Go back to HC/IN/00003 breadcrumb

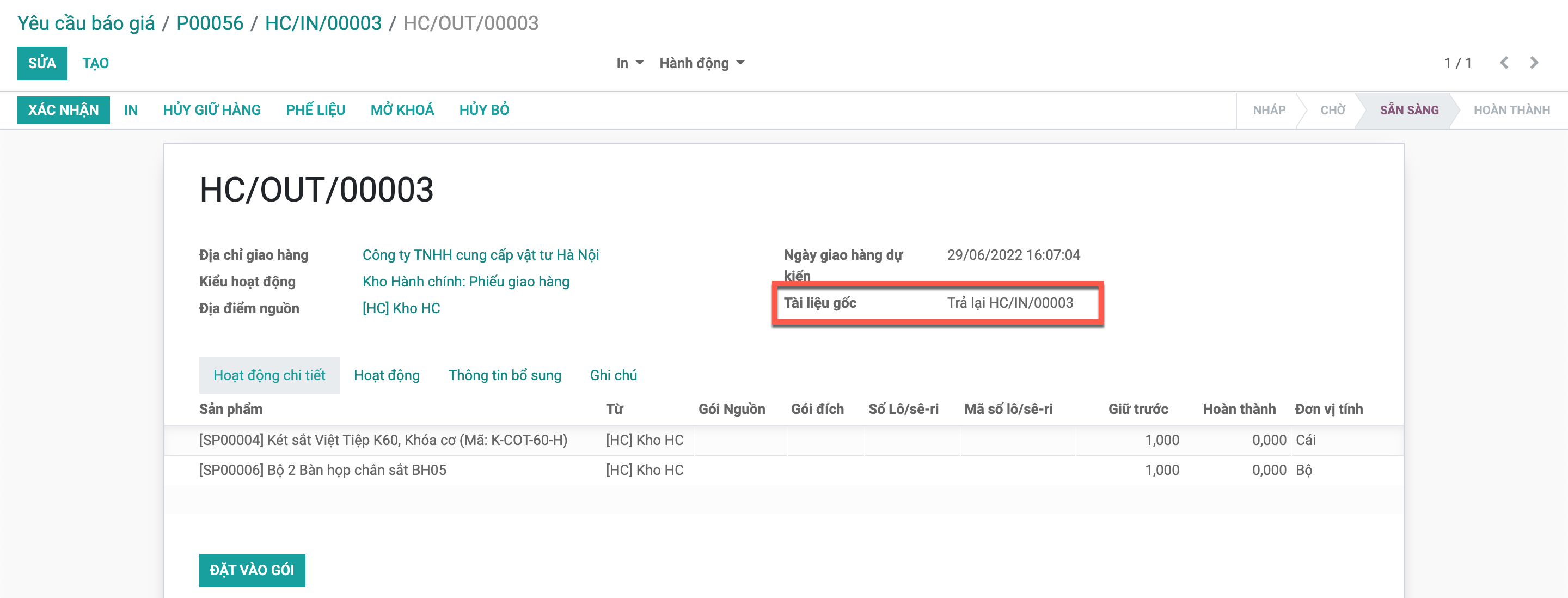tap(323, 23)
